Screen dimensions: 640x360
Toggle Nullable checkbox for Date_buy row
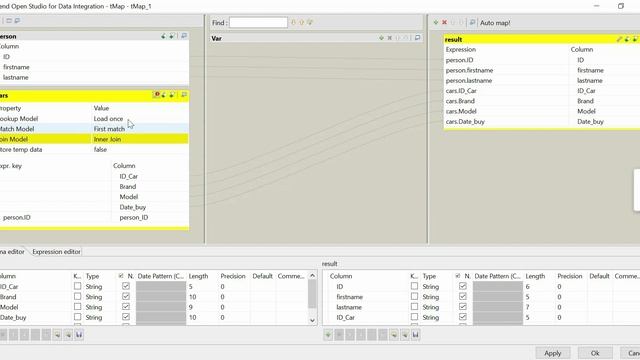click(x=126, y=317)
